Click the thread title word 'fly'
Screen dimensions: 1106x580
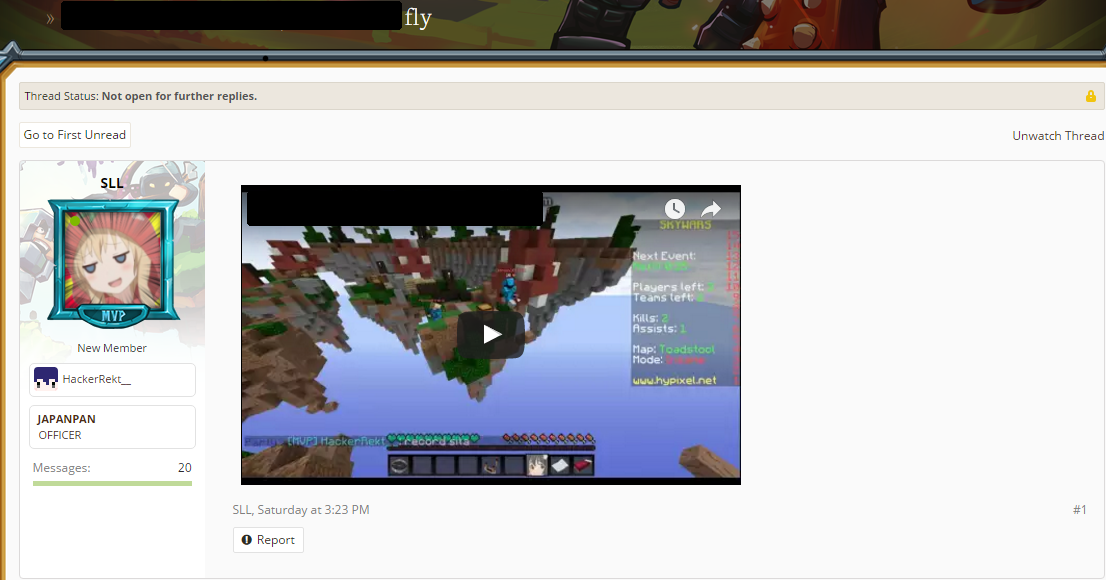coord(418,17)
